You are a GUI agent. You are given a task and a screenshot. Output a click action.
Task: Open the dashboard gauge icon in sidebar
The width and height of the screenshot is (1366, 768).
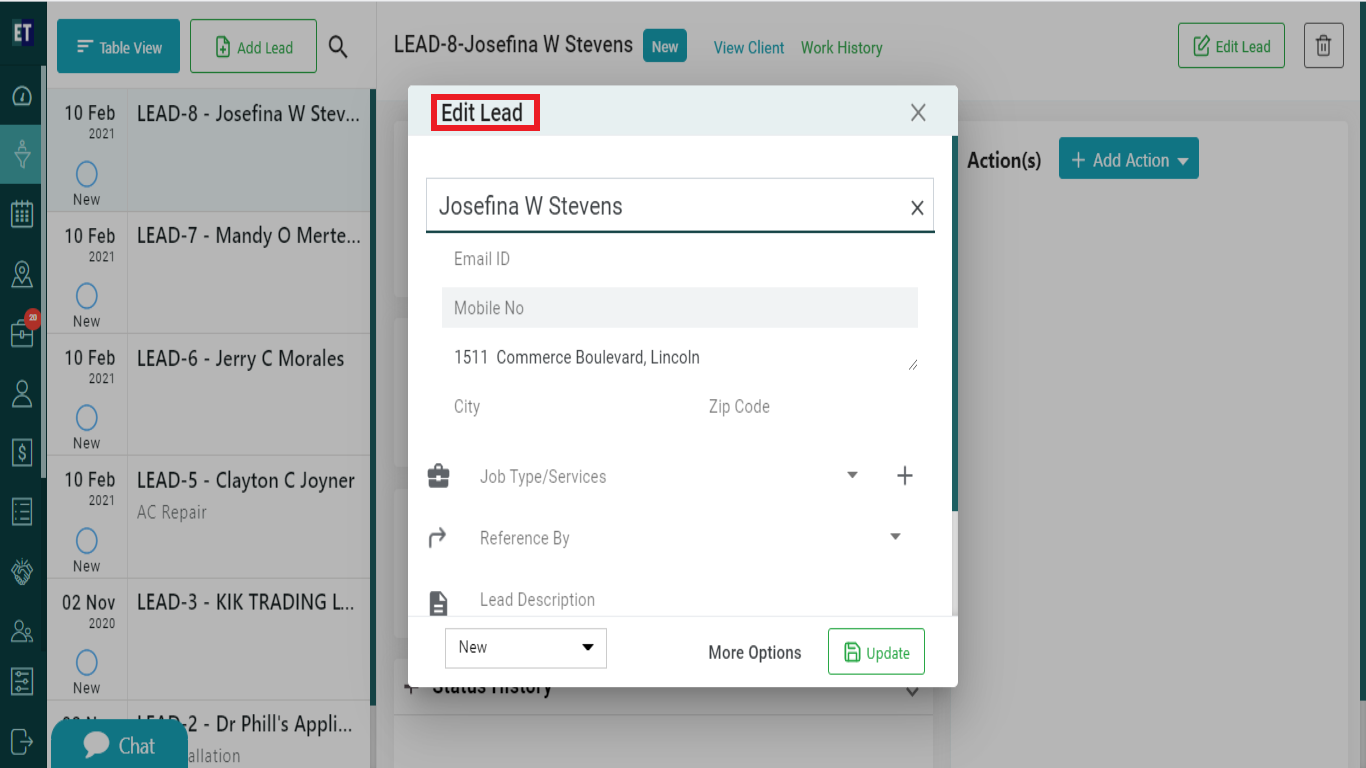pyautogui.click(x=22, y=96)
